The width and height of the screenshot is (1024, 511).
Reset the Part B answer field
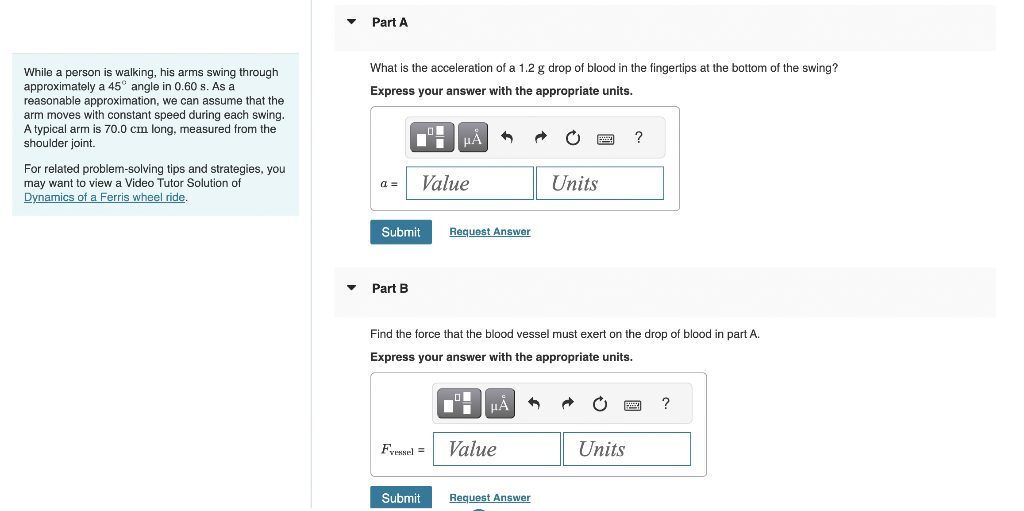point(600,404)
